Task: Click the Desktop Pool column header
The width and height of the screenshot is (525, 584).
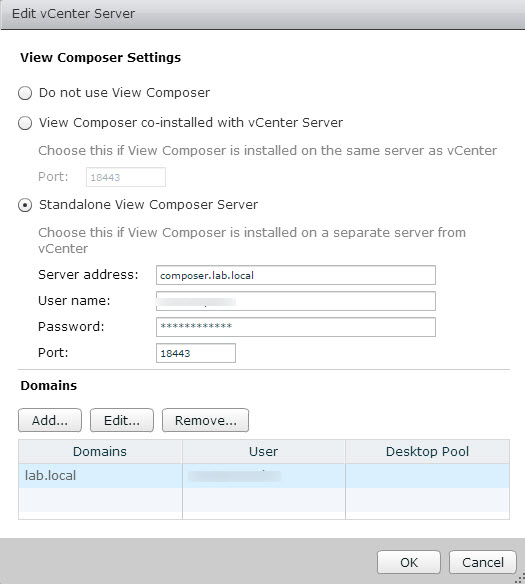Action: coord(427,451)
